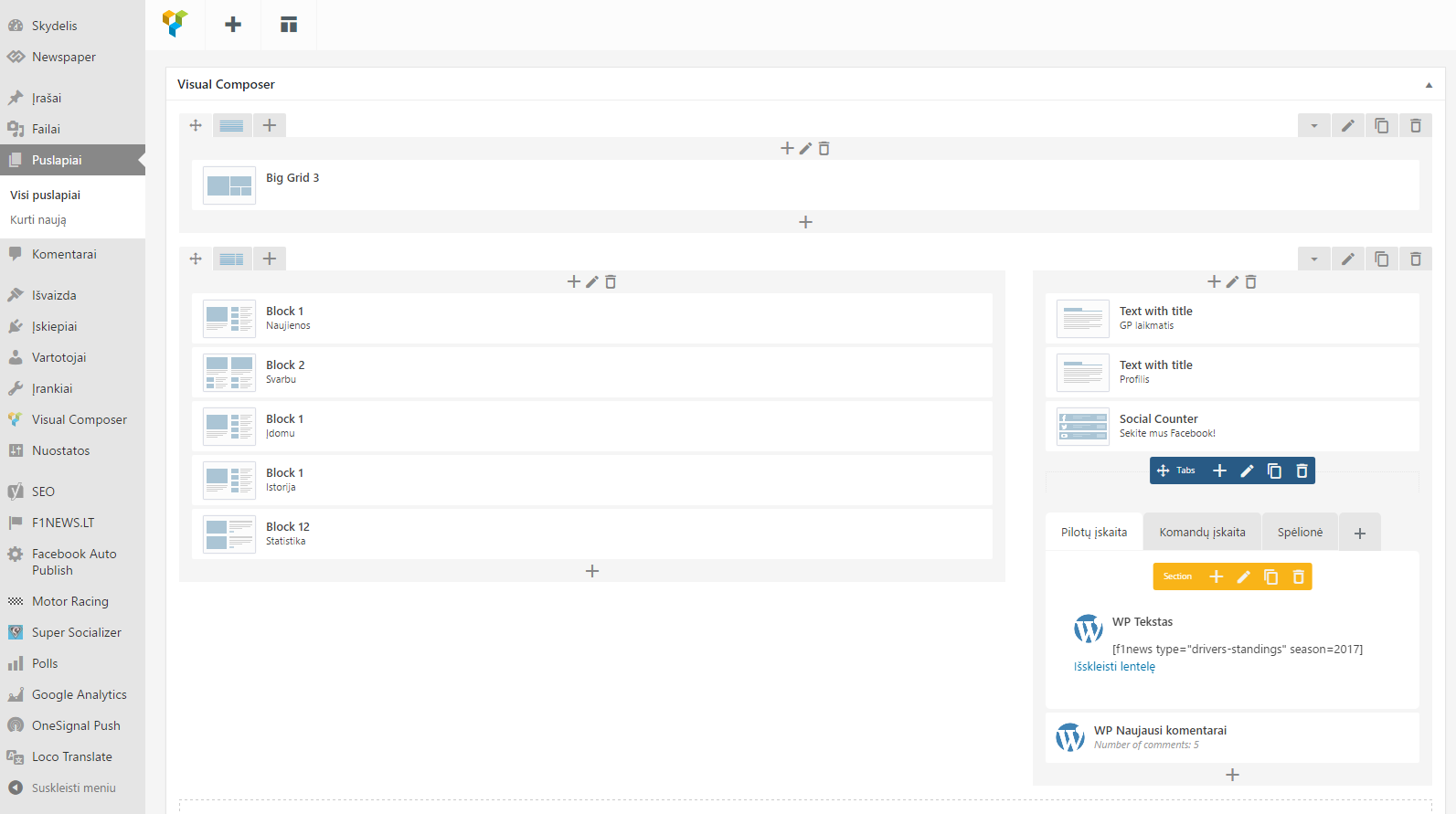The image size is (1456, 814).
Task: Delete the second row
Action: click(x=1416, y=259)
